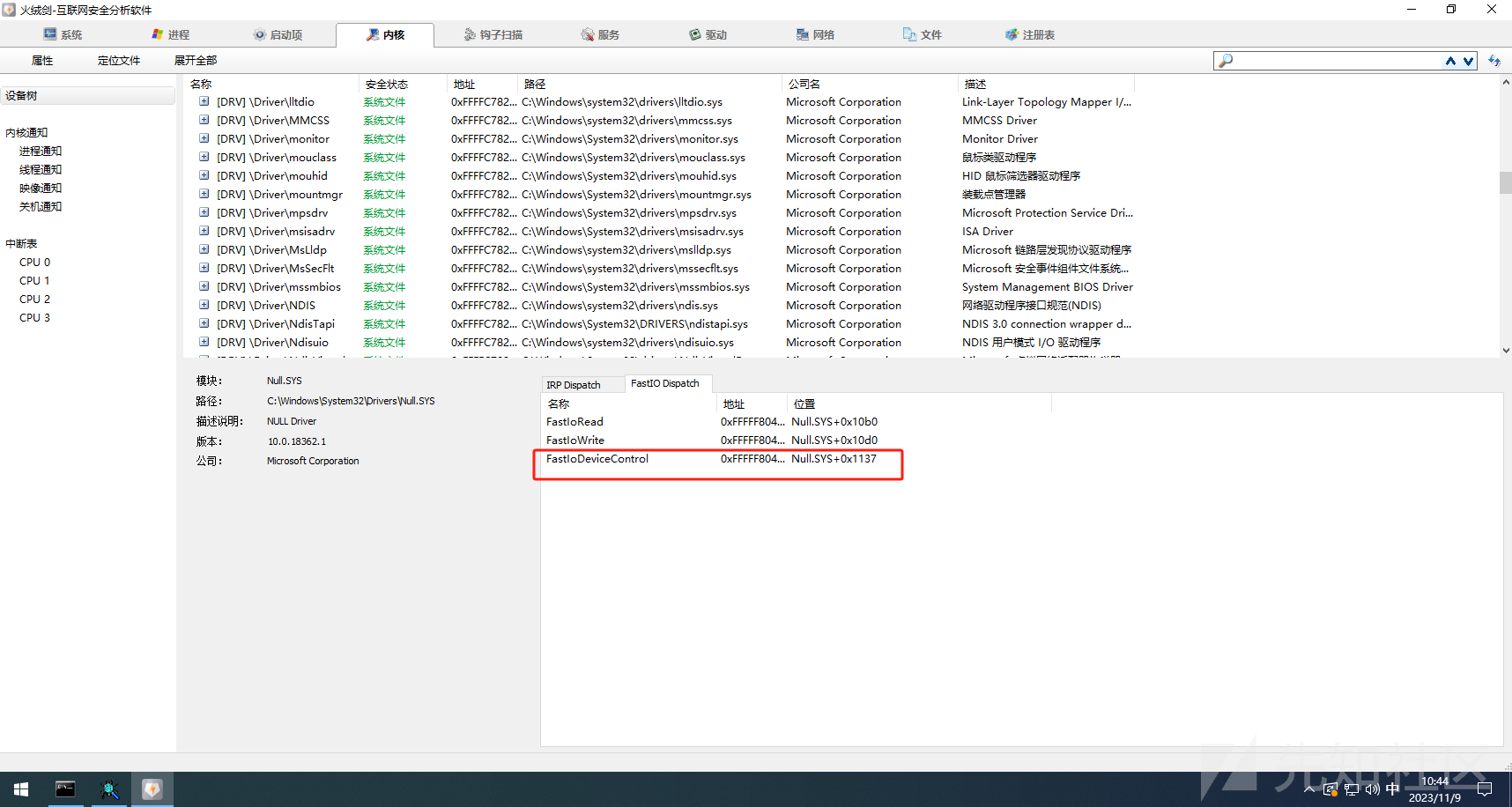Open the 启动项 tab
Screen dimensions: 1512x807
[x=278, y=35]
